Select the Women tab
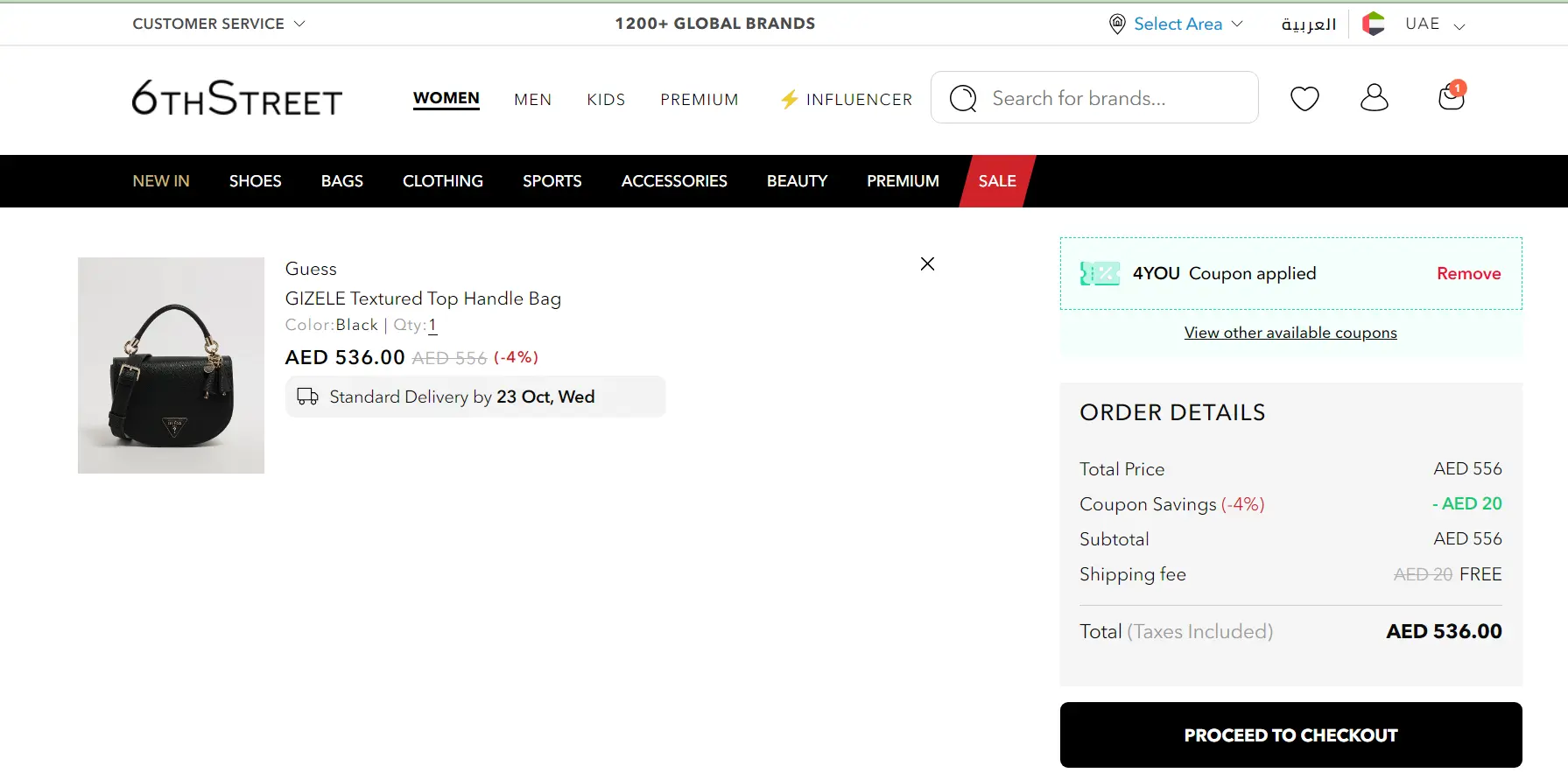Screen dimensions: 1568x773 pos(446,98)
